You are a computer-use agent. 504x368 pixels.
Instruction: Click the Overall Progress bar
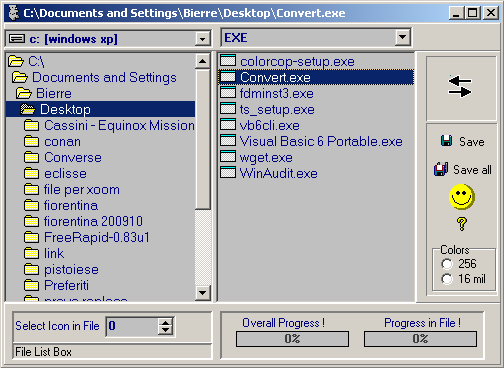coord(292,339)
